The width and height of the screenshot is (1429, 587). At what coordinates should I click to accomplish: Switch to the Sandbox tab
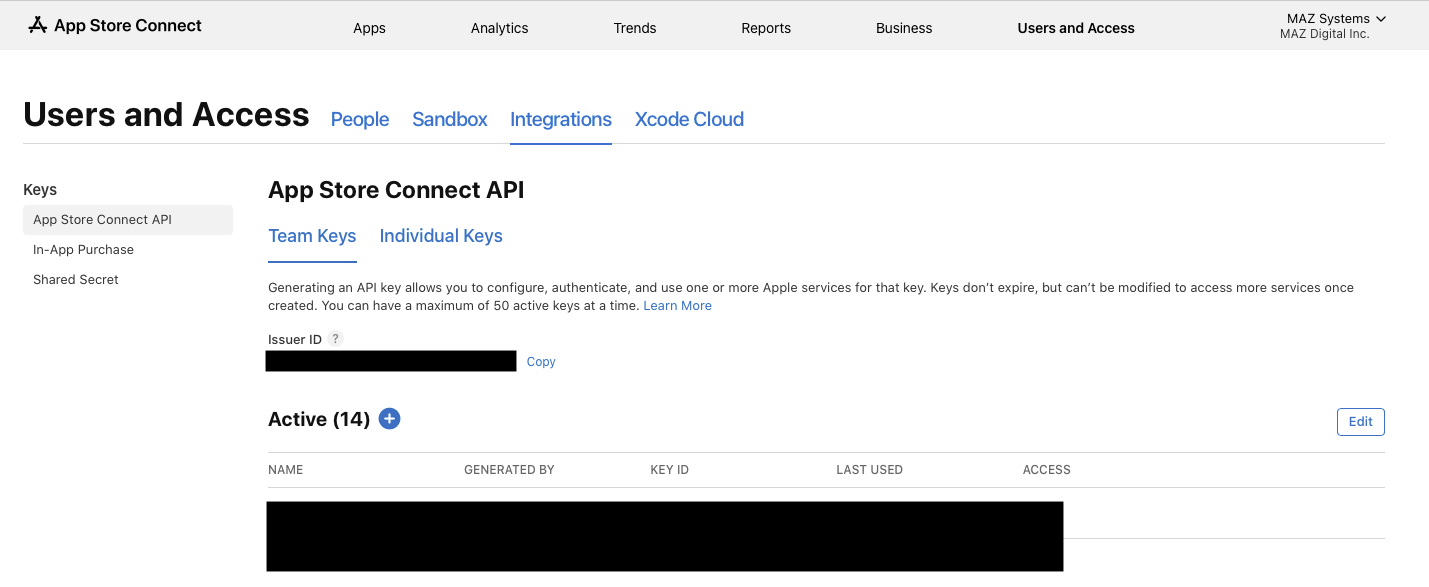(x=450, y=119)
